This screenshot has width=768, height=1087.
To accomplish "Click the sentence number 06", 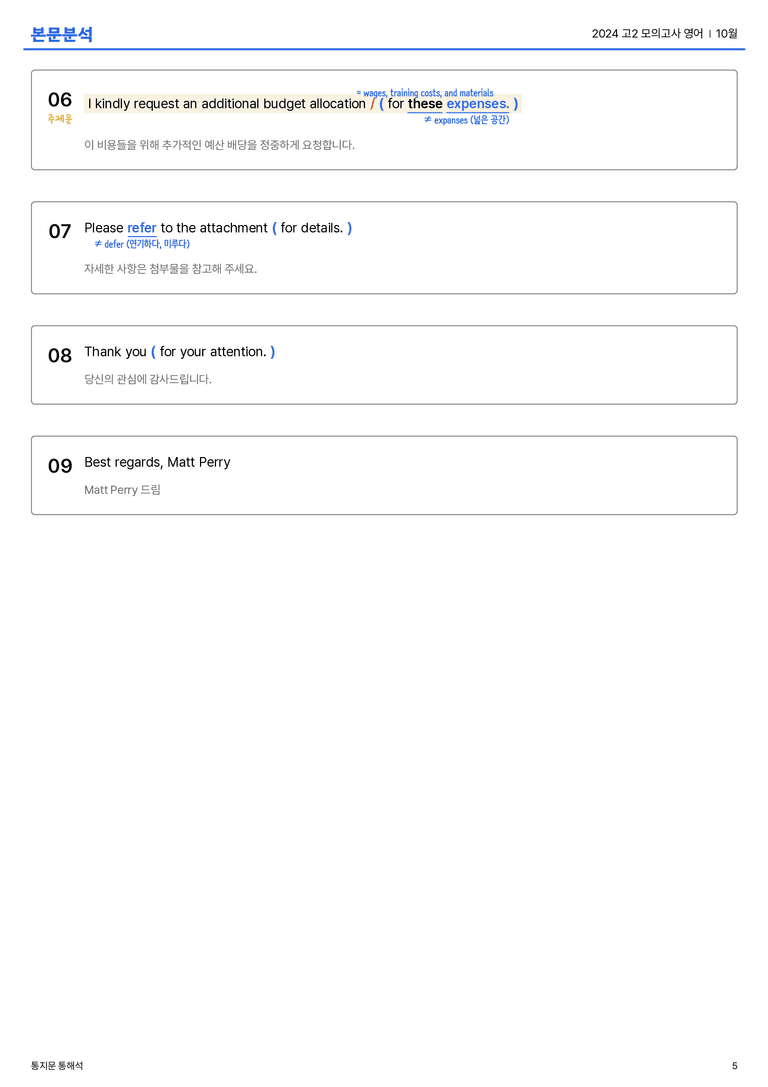I will 60,100.
